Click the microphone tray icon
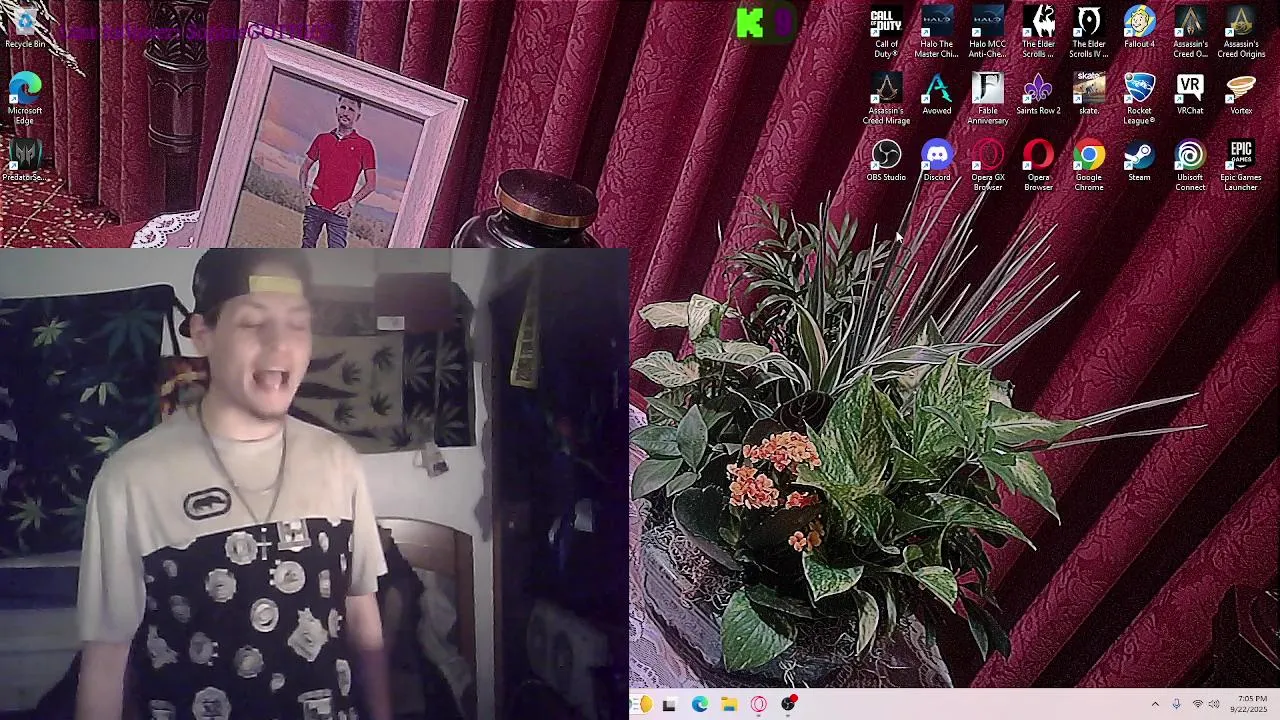This screenshot has width=1280, height=720. (x=1176, y=705)
